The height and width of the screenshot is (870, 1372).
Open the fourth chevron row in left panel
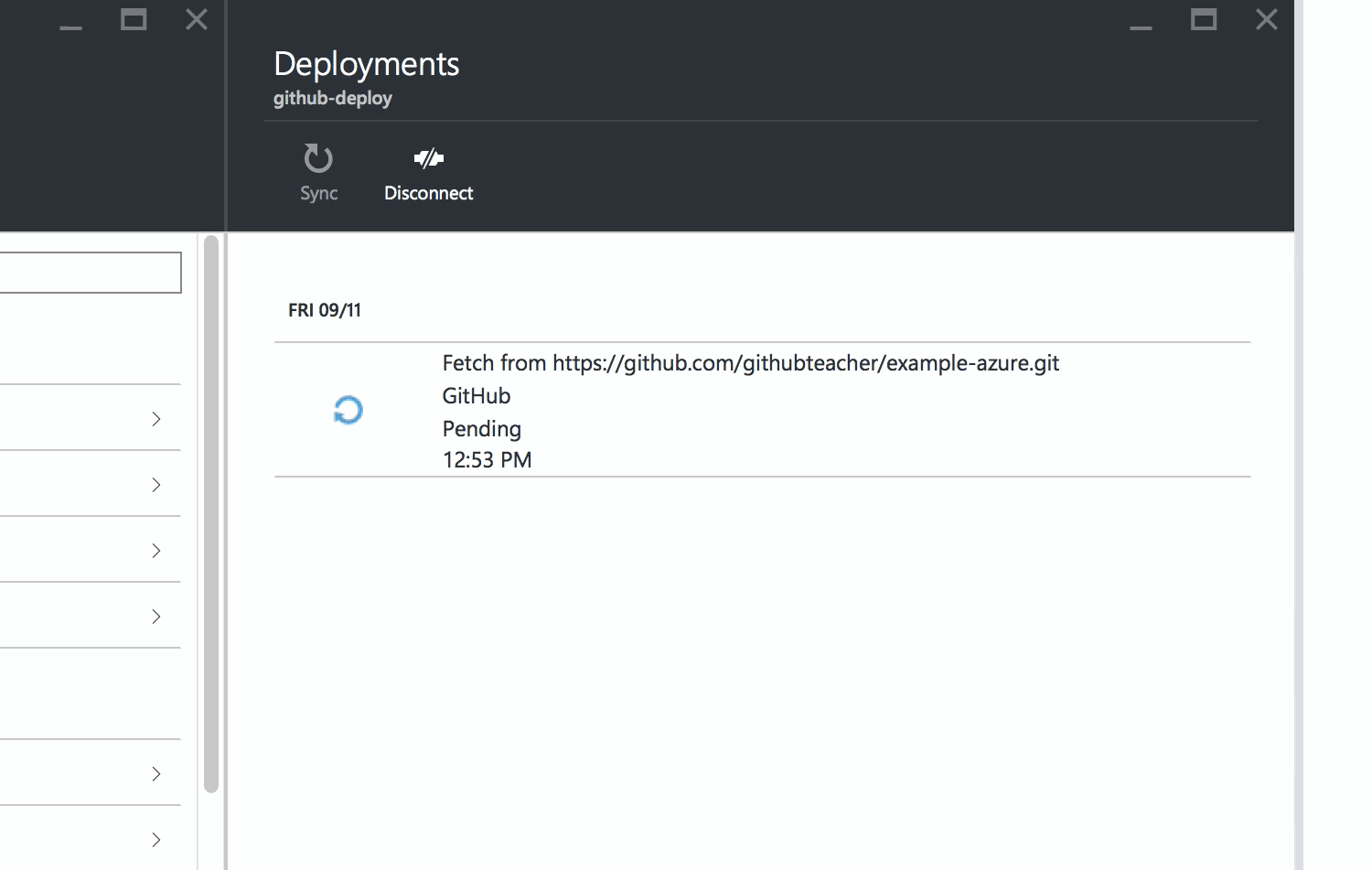click(x=156, y=616)
